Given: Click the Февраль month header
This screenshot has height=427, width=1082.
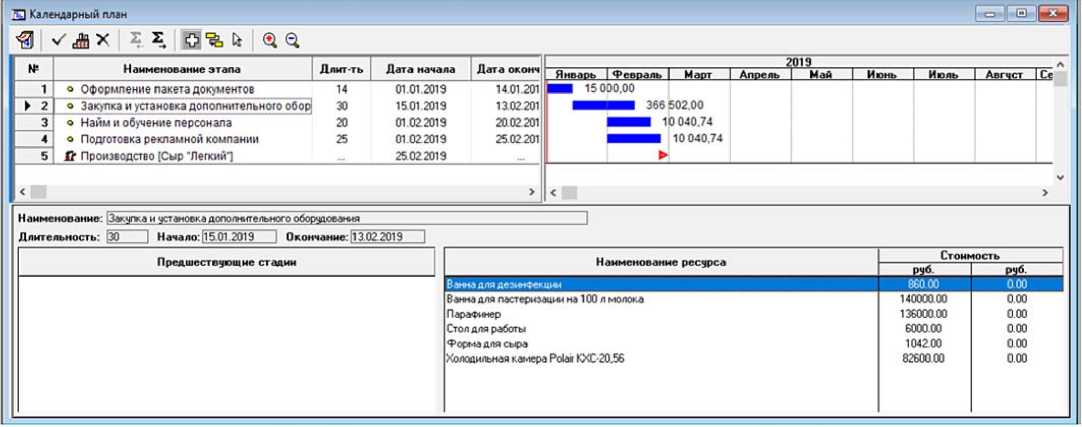Looking at the screenshot, I should pos(638,75).
